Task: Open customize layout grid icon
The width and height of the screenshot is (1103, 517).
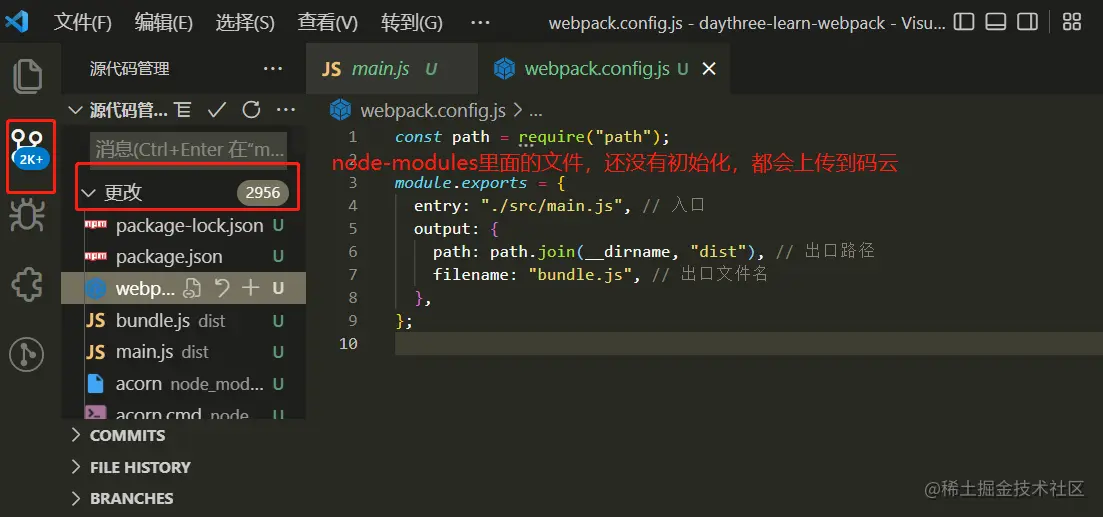Action: pos(1071,22)
